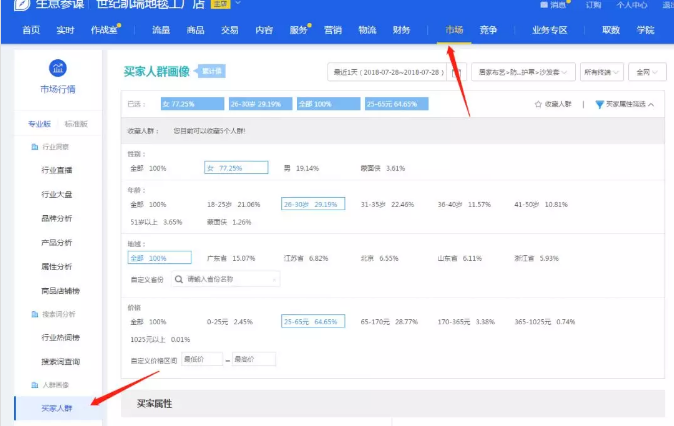This screenshot has width=674, height=426.
Task: Click the 人群画像 section icon in the sidebar
Action: [x=35, y=385]
